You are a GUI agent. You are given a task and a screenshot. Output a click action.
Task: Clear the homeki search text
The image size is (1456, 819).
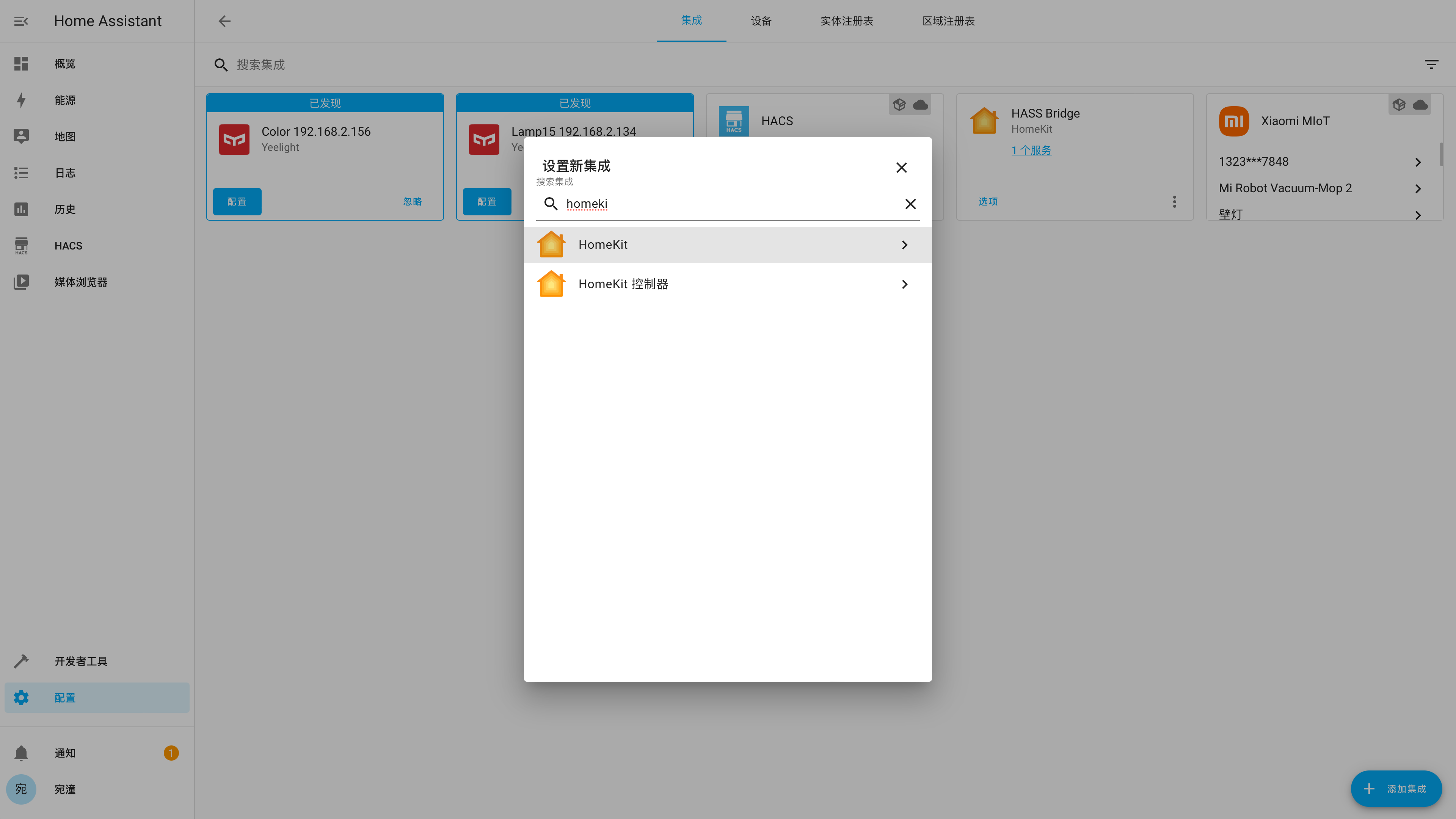910,204
